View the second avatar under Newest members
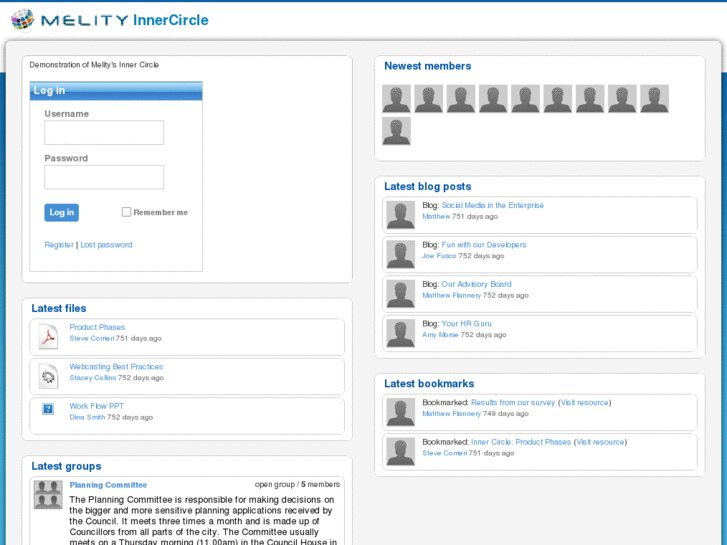 429,98
